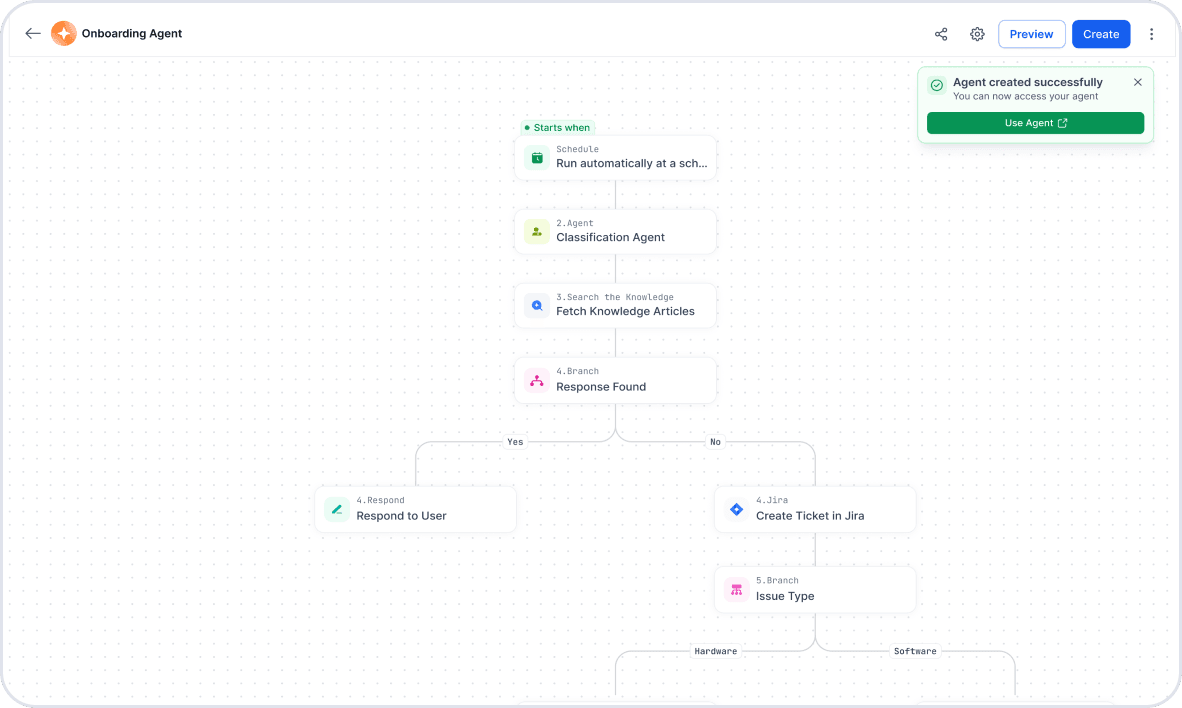
Task: Click the back arrow icon
Action: pos(33,34)
